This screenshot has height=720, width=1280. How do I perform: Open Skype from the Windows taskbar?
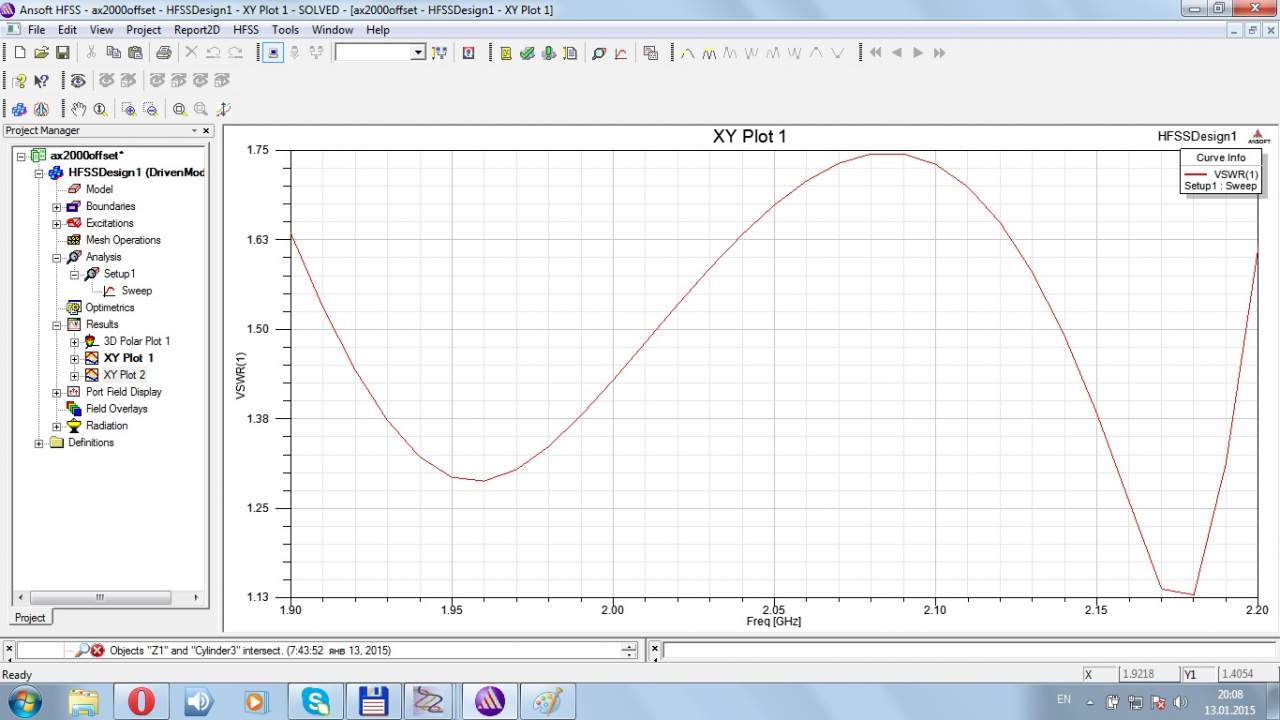pos(316,701)
